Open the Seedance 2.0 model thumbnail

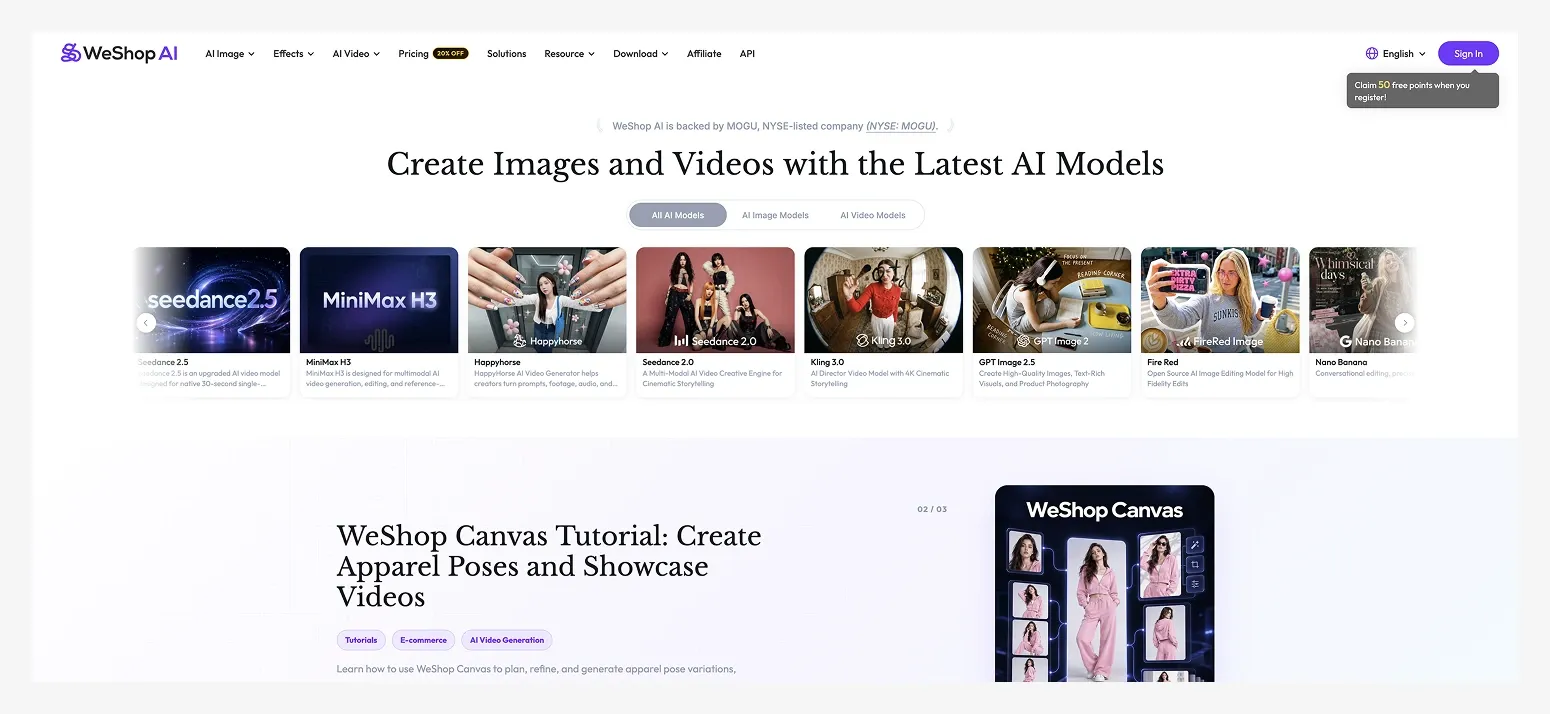(715, 300)
